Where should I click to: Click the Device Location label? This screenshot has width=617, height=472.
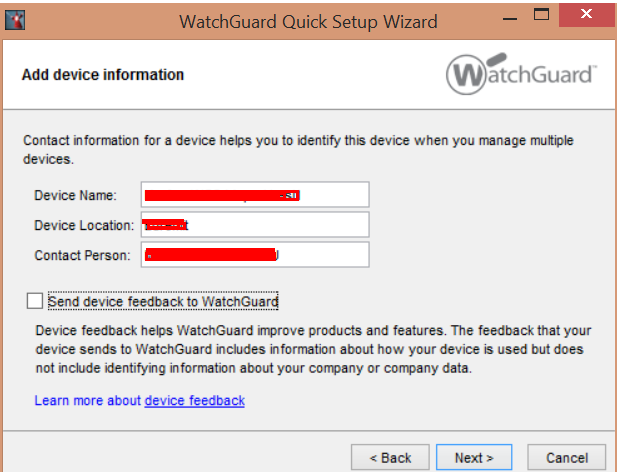pos(84,225)
